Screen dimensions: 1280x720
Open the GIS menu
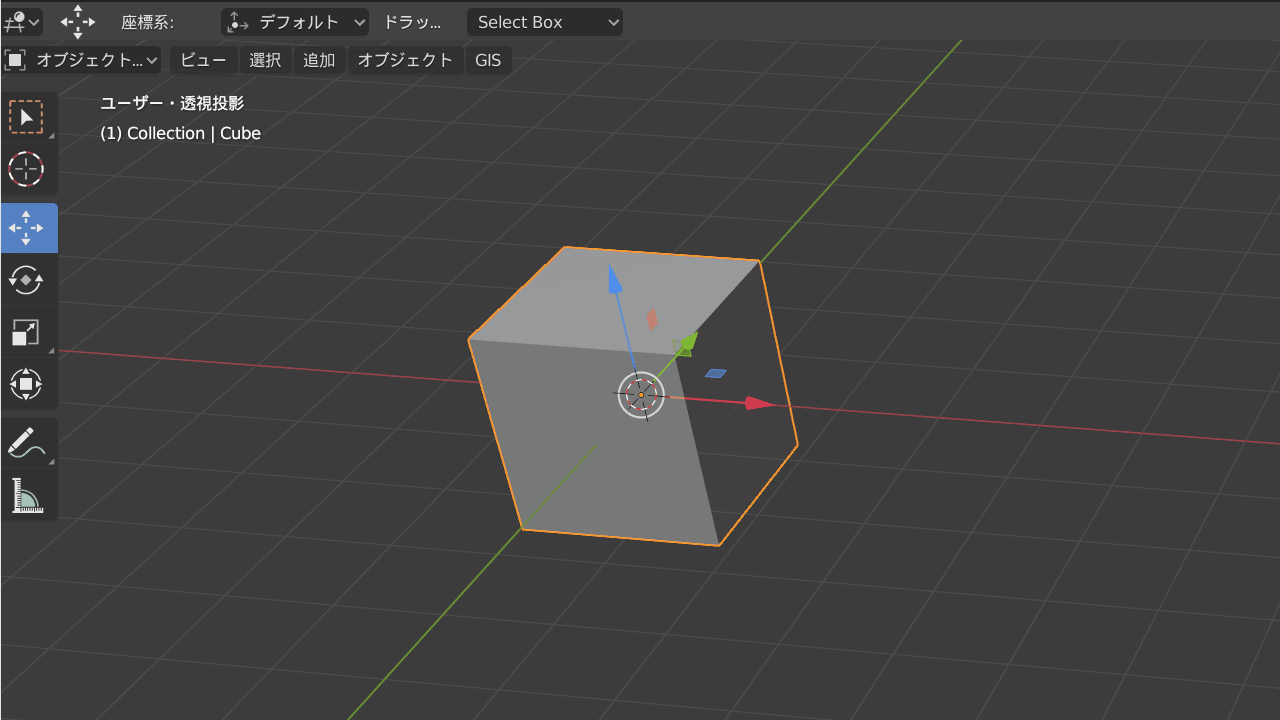coord(488,60)
